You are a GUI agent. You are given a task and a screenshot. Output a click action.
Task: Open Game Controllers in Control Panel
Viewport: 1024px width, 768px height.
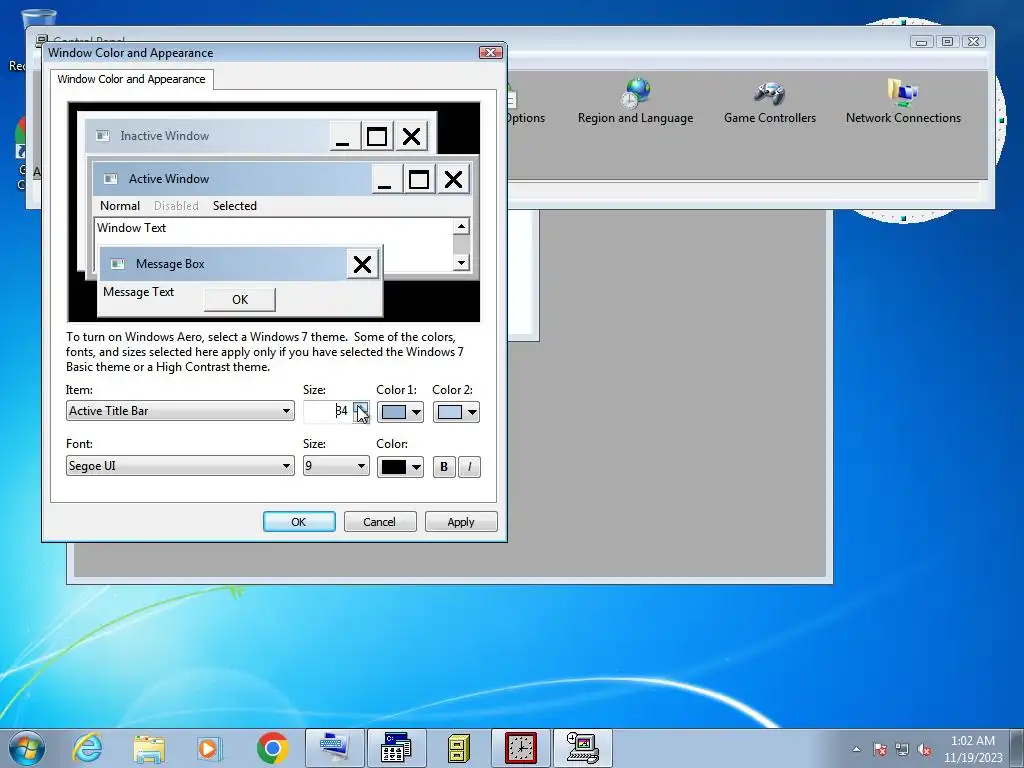click(x=770, y=101)
